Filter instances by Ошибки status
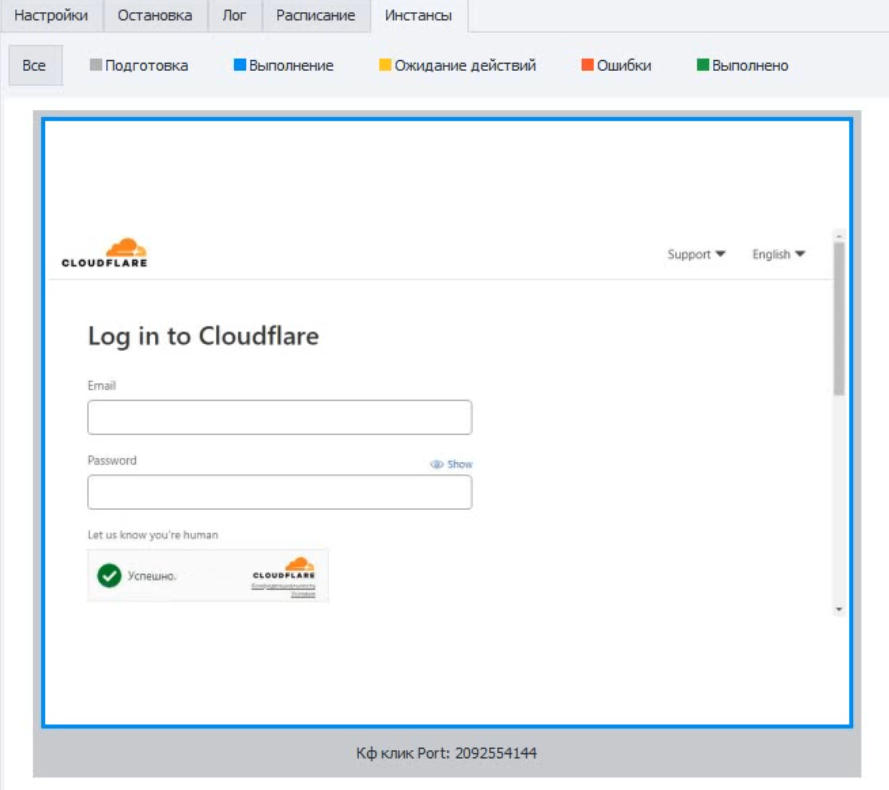889x790 pixels. pyautogui.click(x=617, y=65)
